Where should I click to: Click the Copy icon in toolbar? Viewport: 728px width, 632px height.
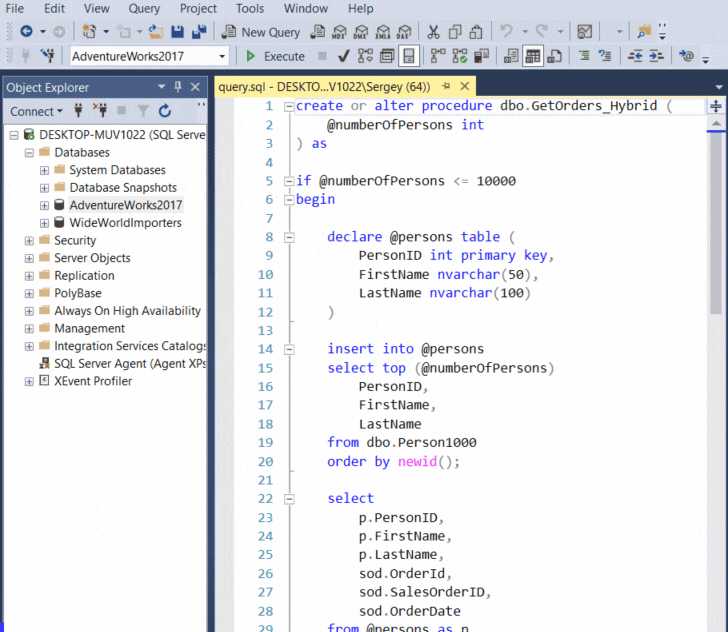click(x=455, y=32)
